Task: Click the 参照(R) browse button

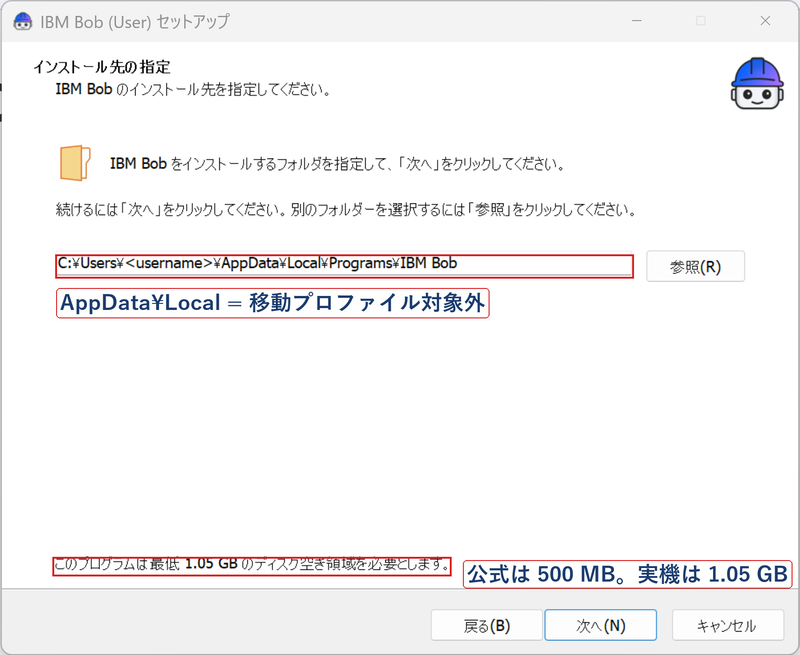Action: click(695, 266)
